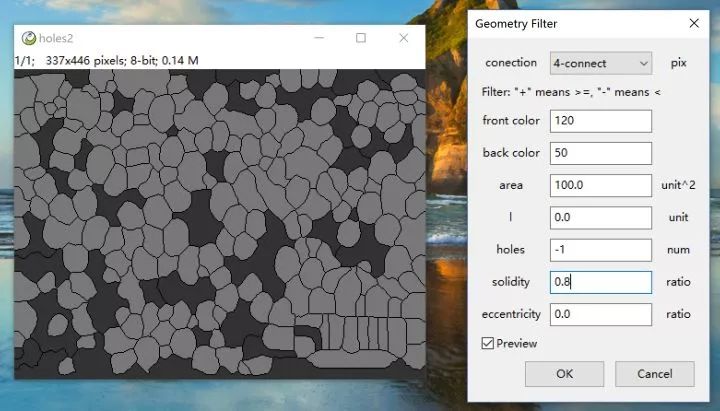Click the 'Filter: "+" means >=' hint text
720x411 pixels.
(x=571, y=92)
